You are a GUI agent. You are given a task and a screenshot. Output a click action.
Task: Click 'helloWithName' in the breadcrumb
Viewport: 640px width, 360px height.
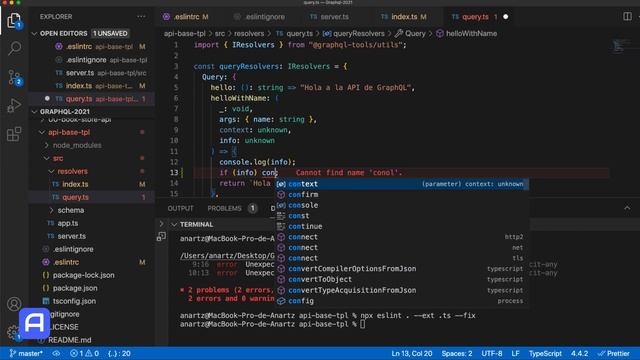point(471,34)
